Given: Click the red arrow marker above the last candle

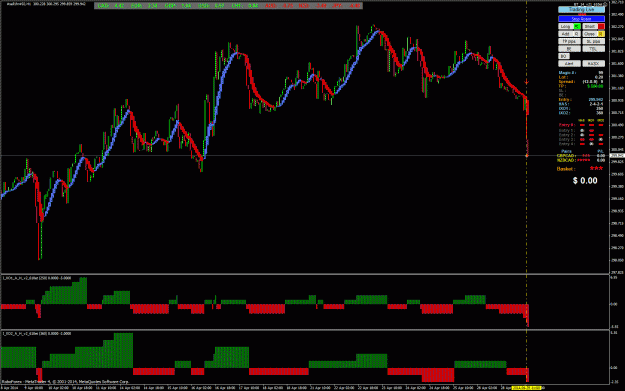Looking at the screenshot, I should coord(527,82).
